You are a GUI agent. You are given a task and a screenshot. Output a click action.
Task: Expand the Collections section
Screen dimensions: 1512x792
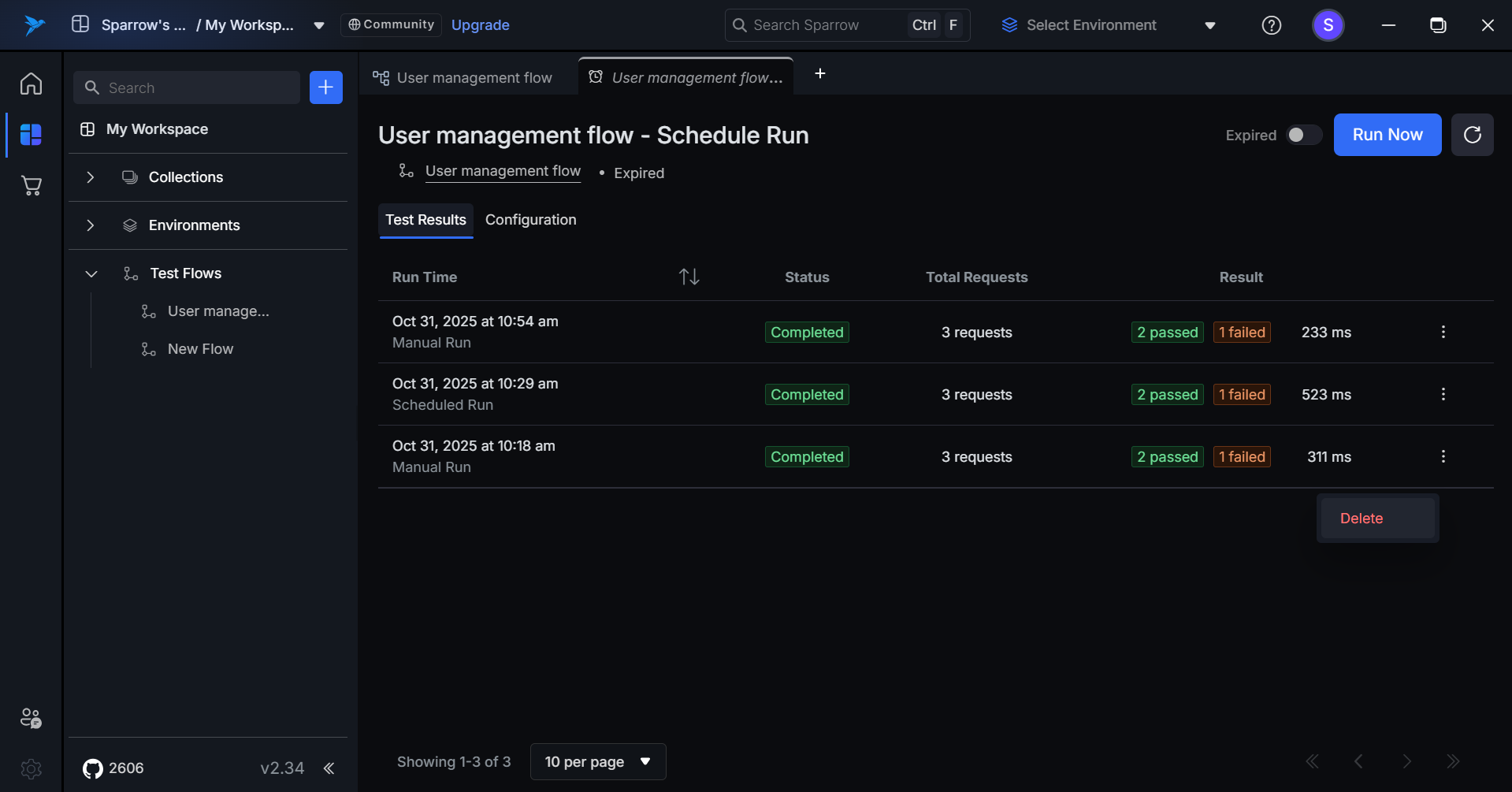[x=91, y=177]
